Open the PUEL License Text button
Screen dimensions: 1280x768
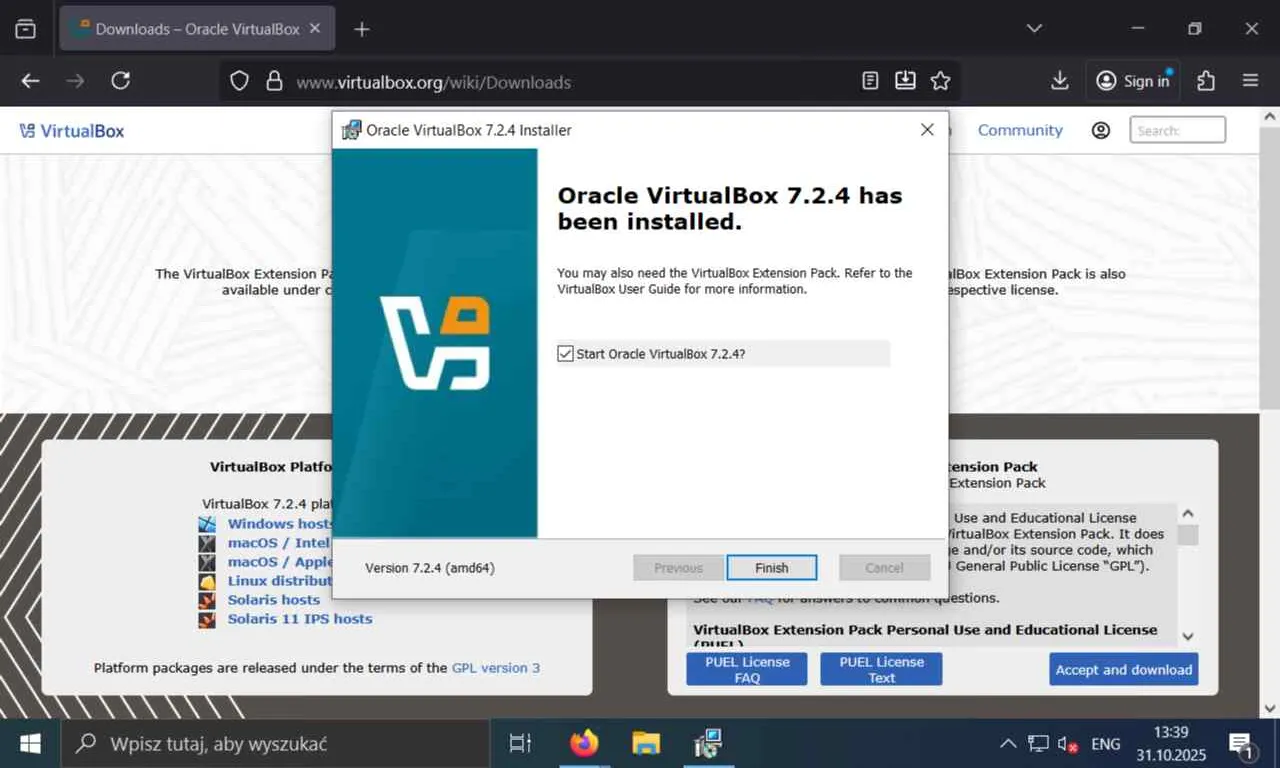(881, 670)
